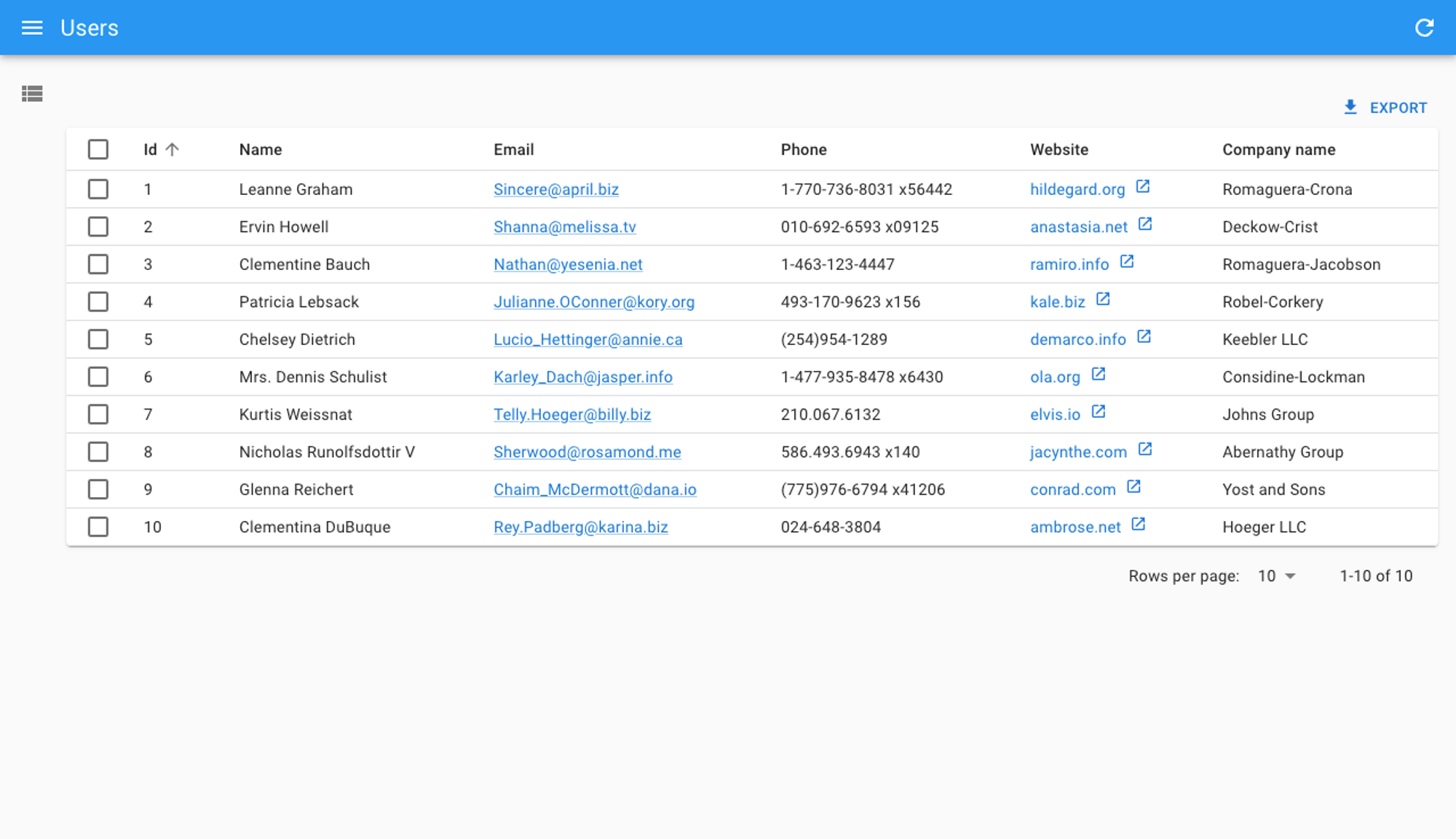Open the rows per page dropdown
The height and width of the screenshot is (839, 1456).
[1275, 576]
